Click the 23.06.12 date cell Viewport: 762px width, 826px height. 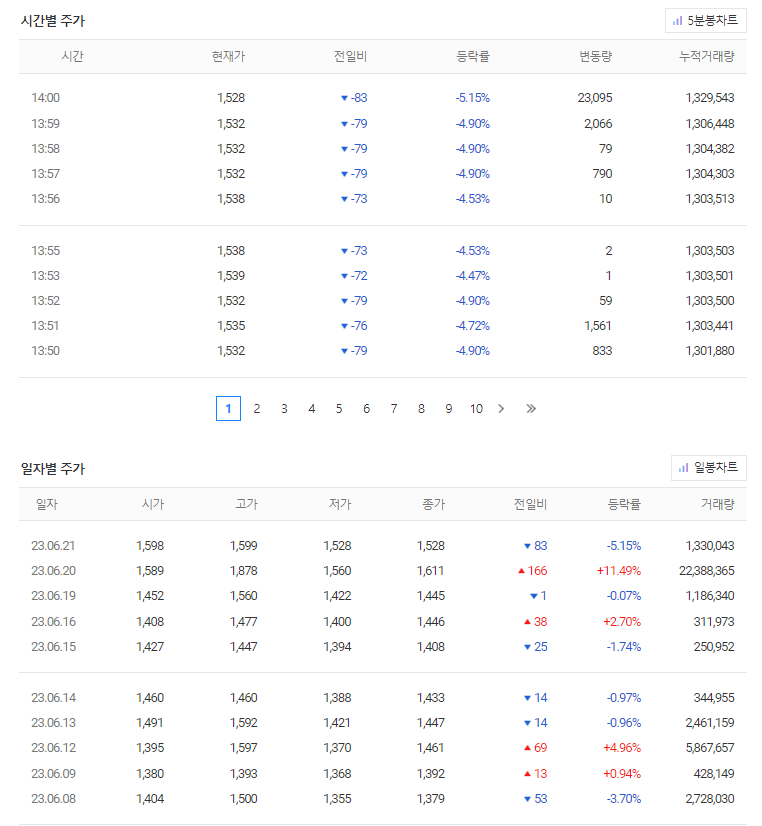click(53, 748)
